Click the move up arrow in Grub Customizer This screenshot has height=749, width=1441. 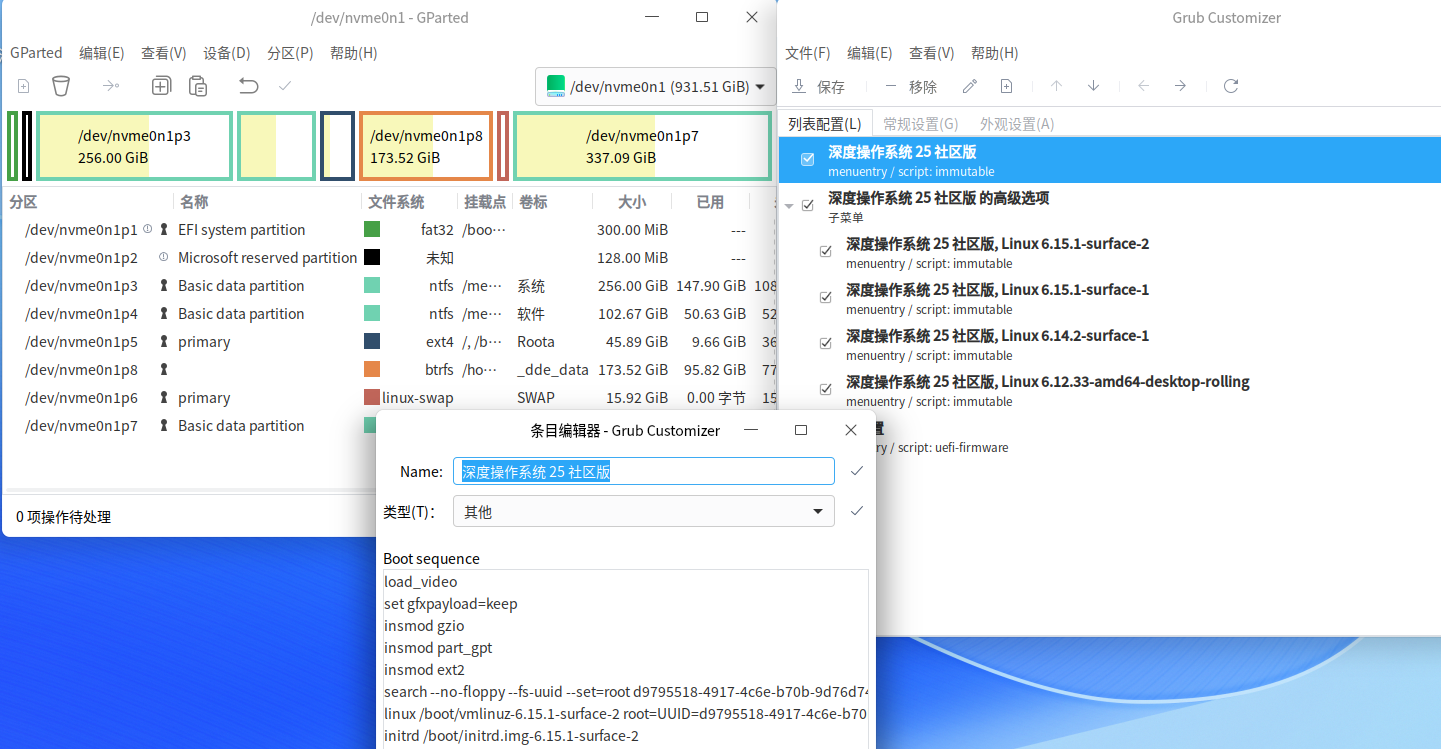coord(1056,86)
